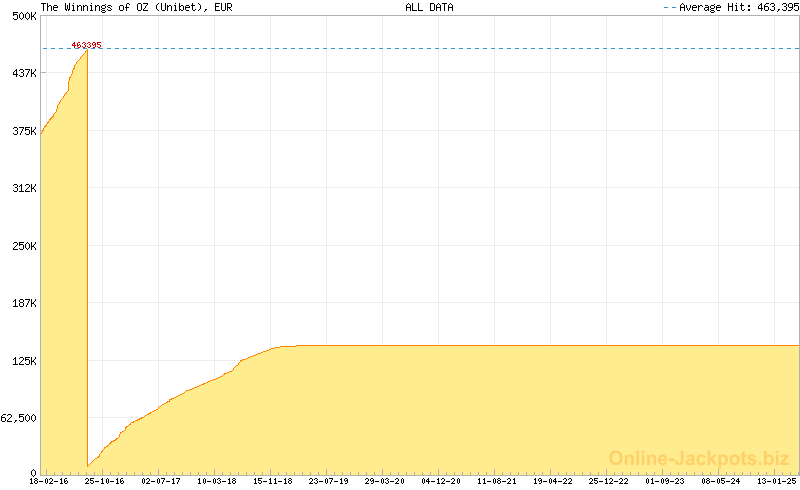Click the 437K y-axis value label
This screenshot has height=490, width=800.
point(24,73)
